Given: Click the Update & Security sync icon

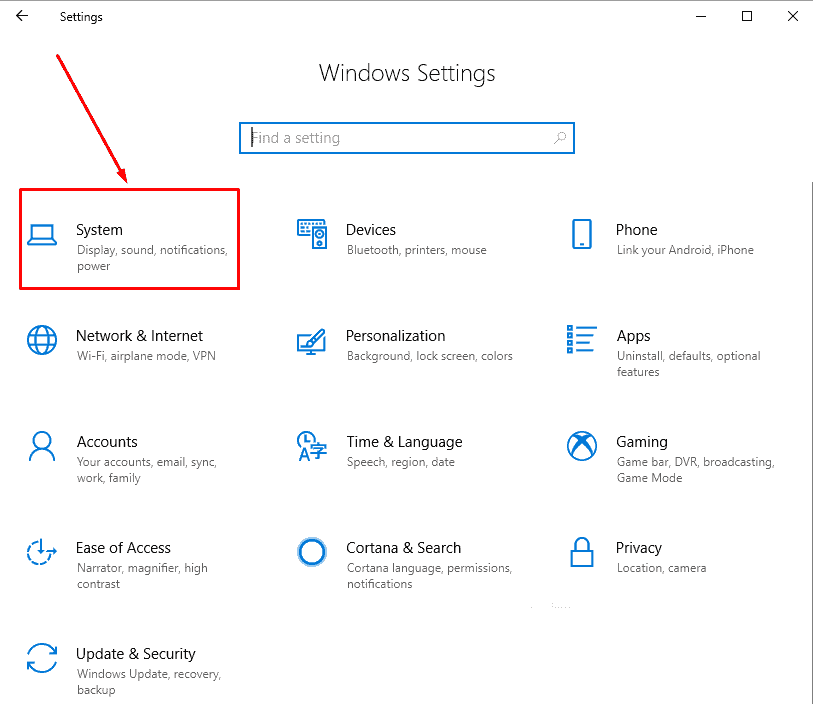Looking at the screenshot, I should click(42, 658).
